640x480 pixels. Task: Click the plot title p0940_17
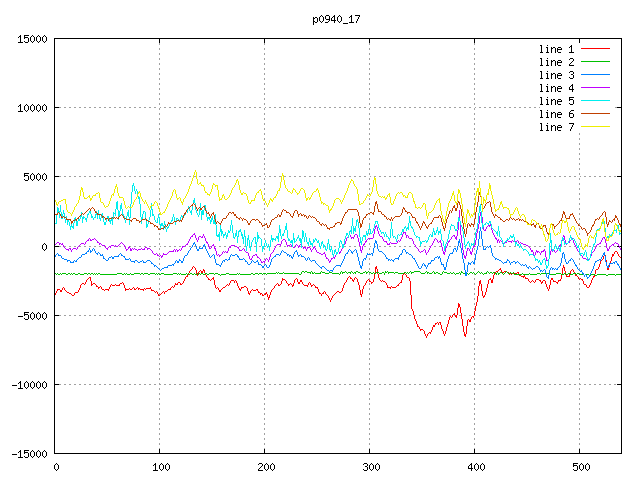point(336,19)
